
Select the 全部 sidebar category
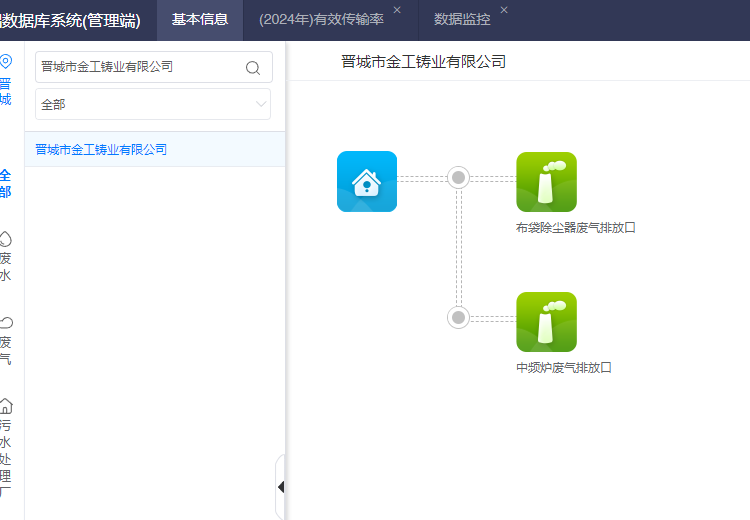[5, 184]
